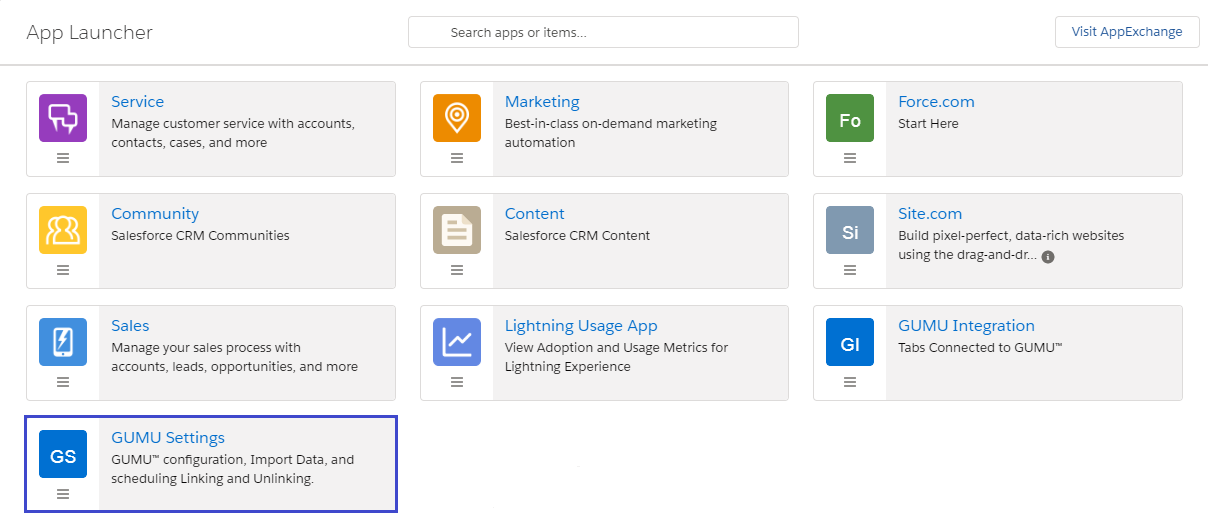Open the GUMU Settings app link

click(x=168, y=438)
